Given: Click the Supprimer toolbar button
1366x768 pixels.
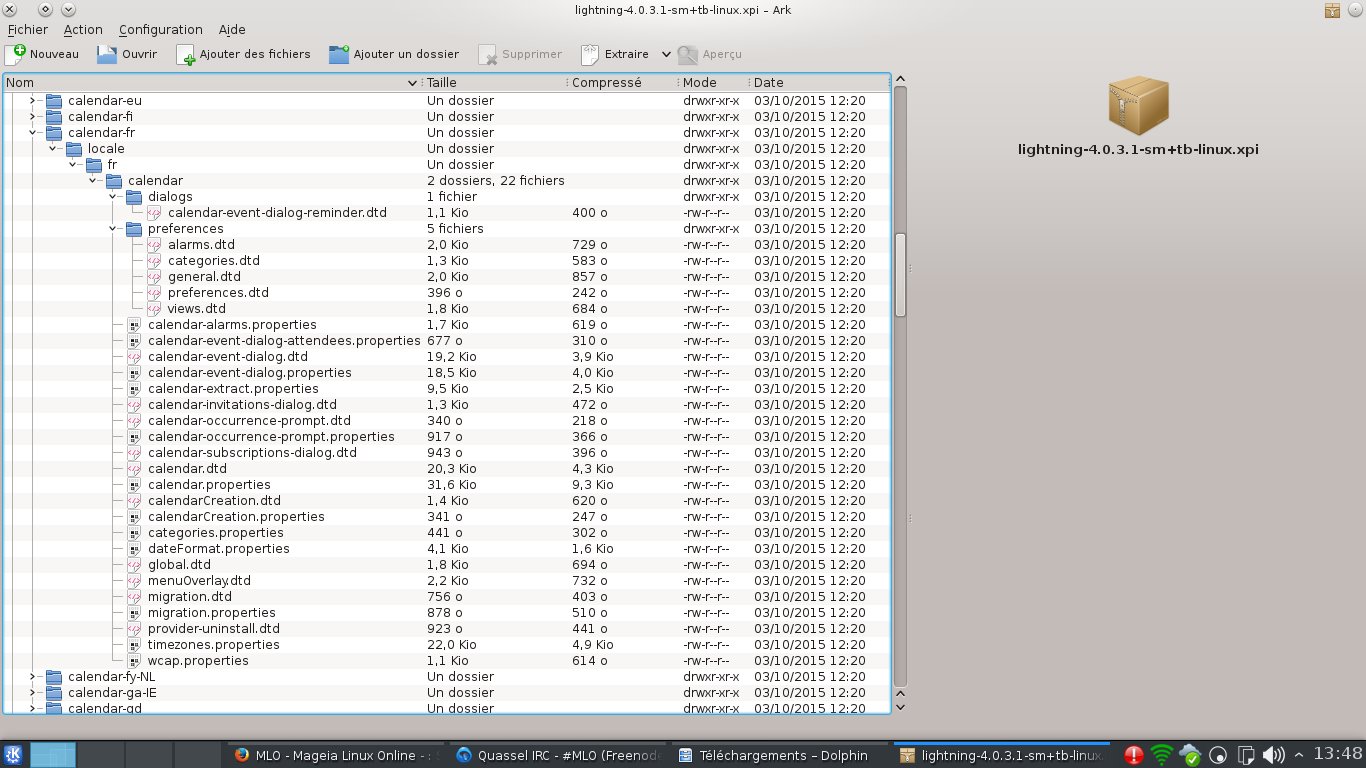Looking at the screenshot, I should point(520,54).
